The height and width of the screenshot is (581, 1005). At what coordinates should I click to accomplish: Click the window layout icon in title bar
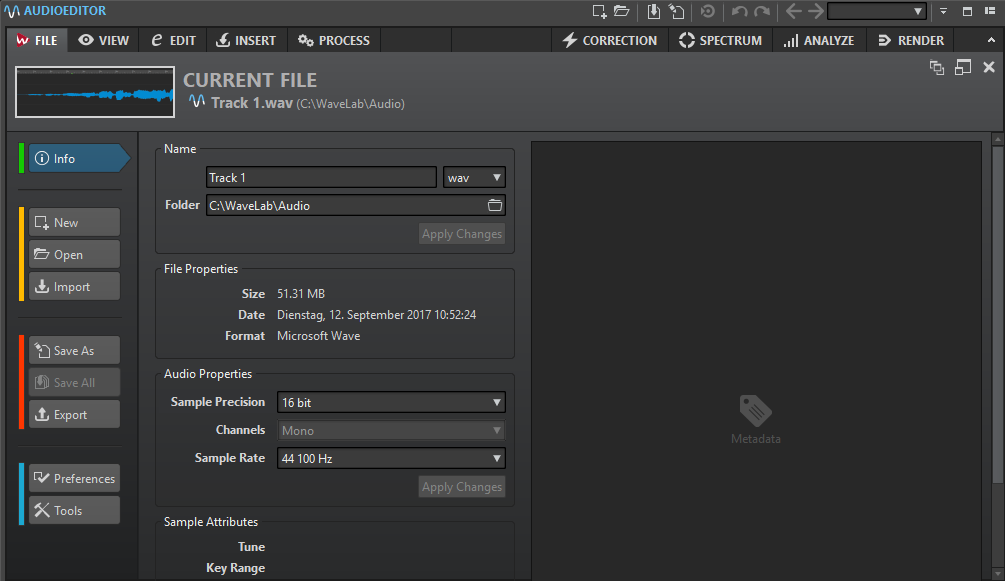[x=967, y=11]
